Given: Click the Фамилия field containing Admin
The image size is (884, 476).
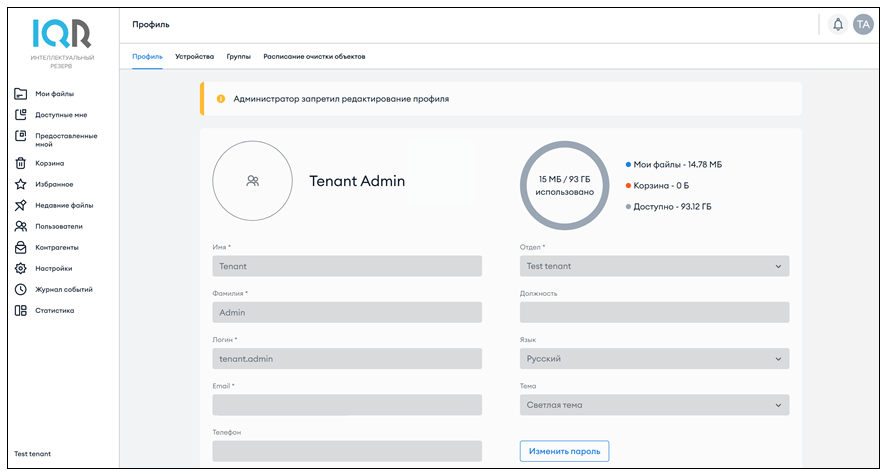Looking at the screenshot, I should [x=347, y=312].
